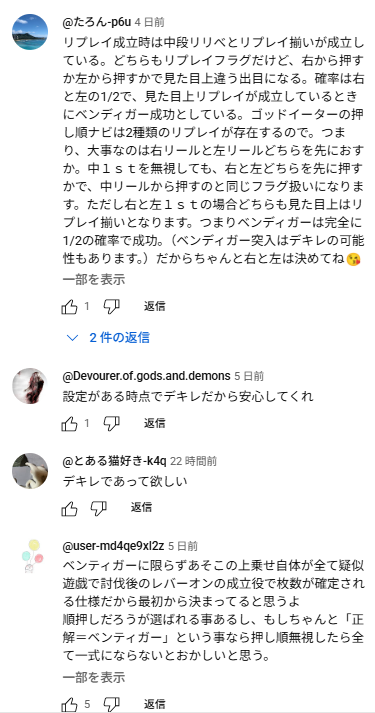This screenshot has height=713, width=375.
Task: Dislike the comment by @Devourer.of.gods.and.demons
Action: pyautogui.click(x=111, y=424)
